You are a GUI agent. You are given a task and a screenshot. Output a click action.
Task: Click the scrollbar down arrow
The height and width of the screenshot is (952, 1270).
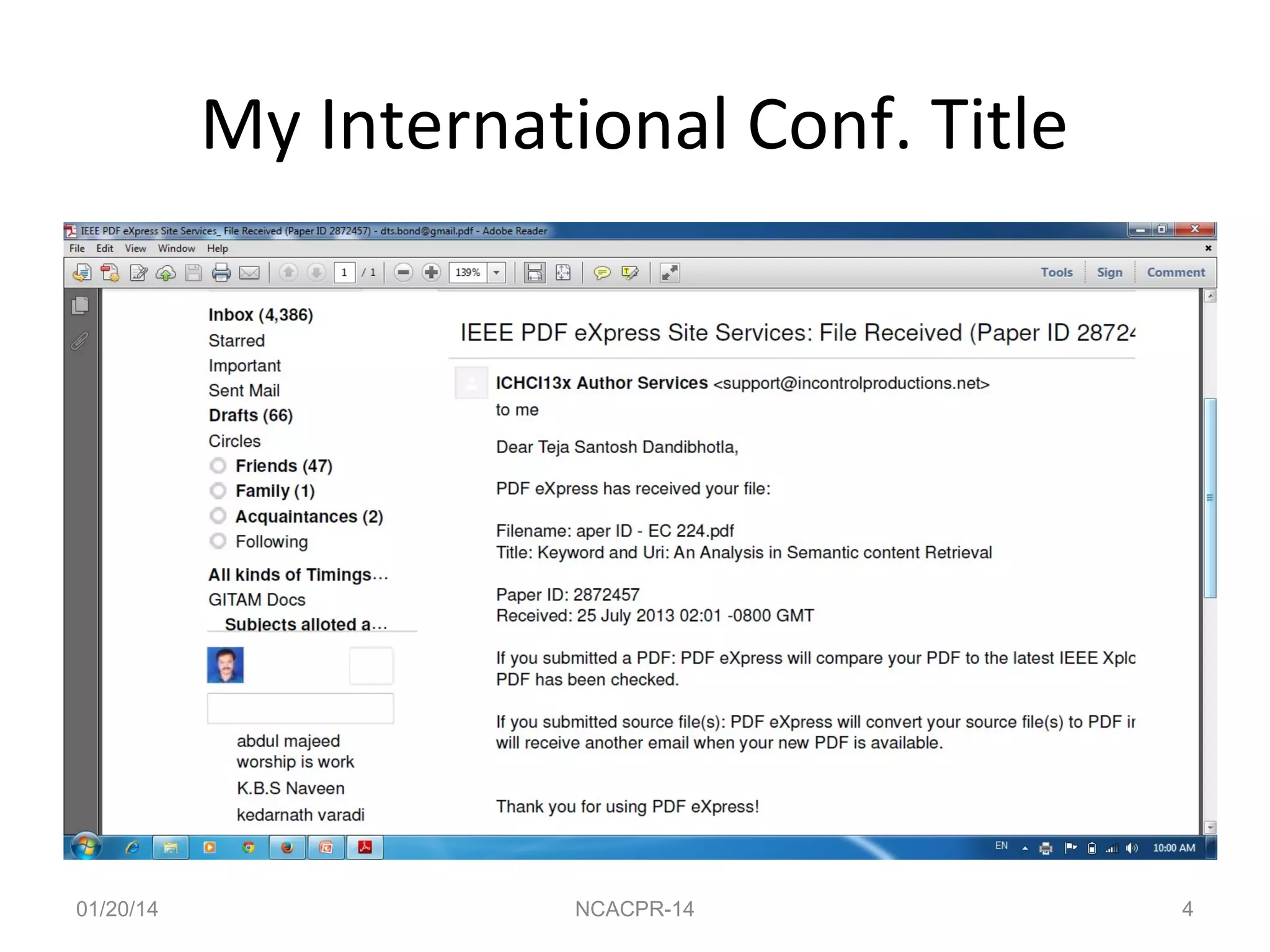point(1209,827)
